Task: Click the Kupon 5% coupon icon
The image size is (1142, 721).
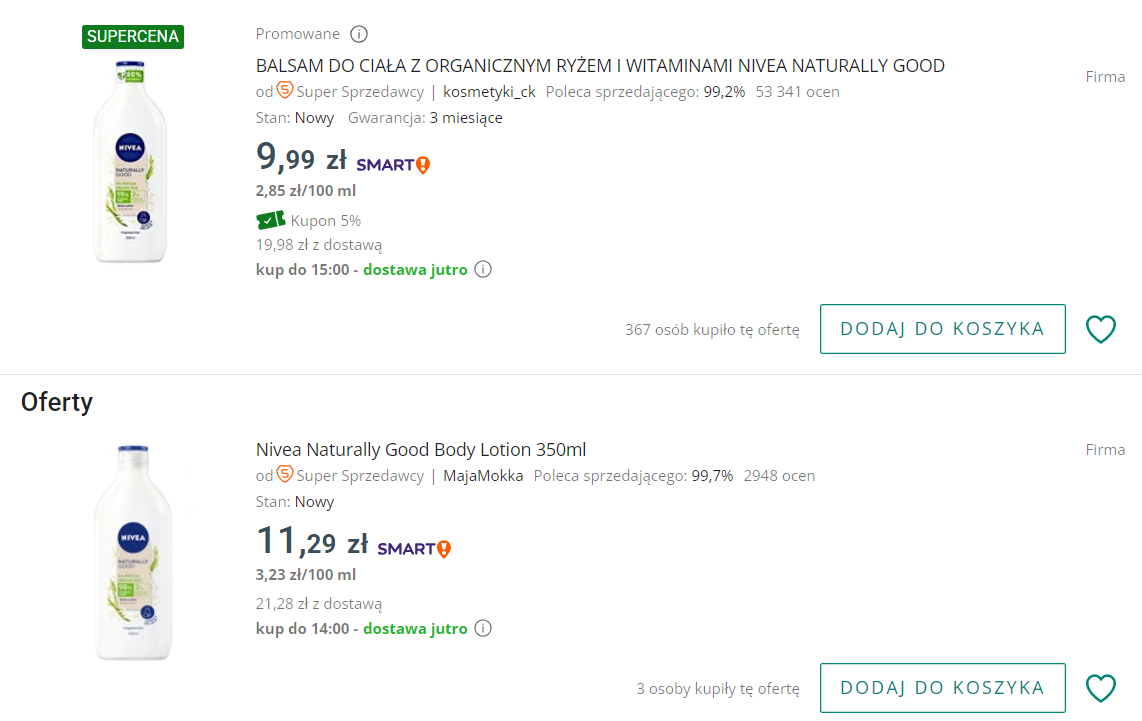Action: pyautogui.click(x=271, y=220)
